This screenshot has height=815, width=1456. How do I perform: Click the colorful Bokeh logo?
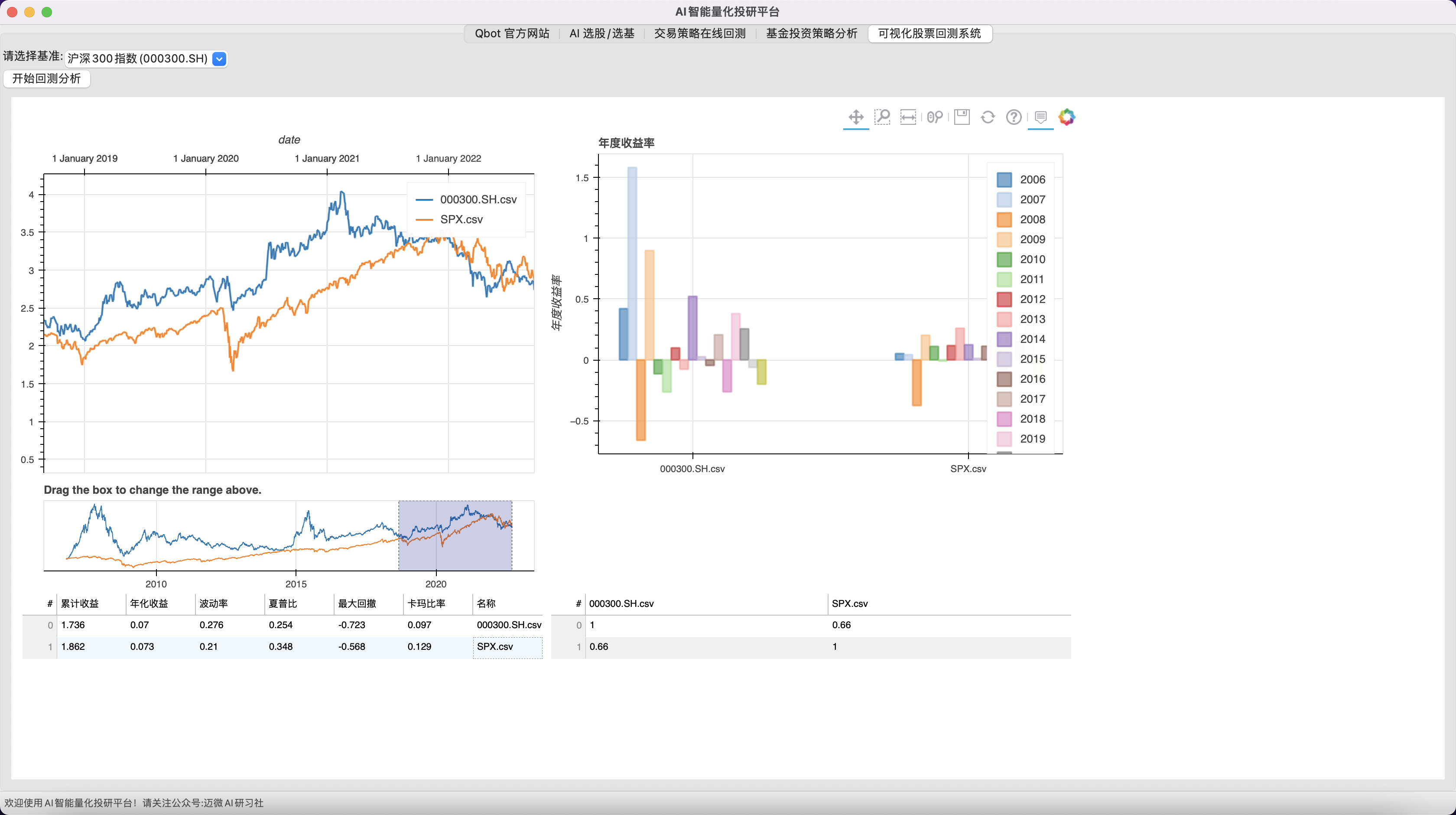point(1067,117)
